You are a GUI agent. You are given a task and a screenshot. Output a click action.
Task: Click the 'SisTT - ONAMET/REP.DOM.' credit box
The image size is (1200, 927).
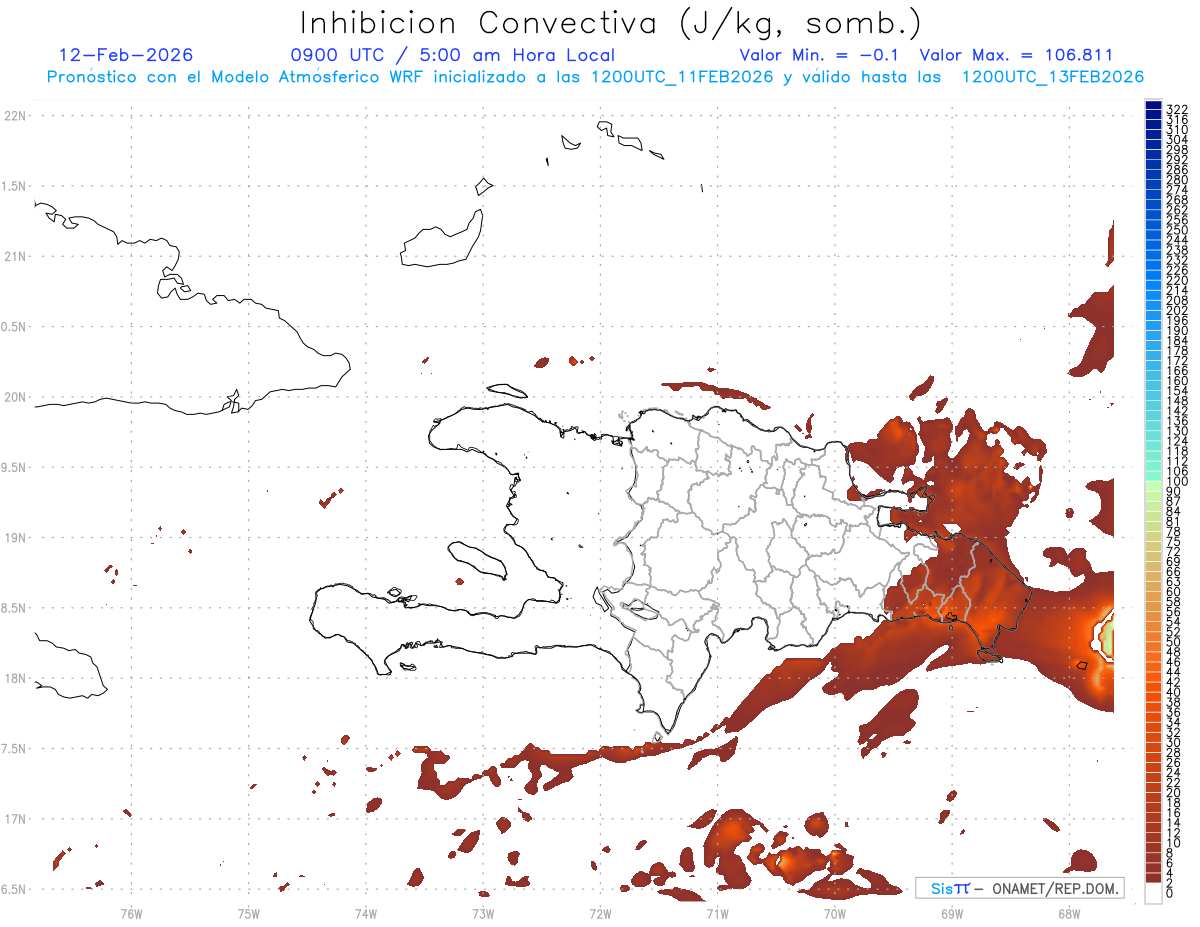(1019, 888)
